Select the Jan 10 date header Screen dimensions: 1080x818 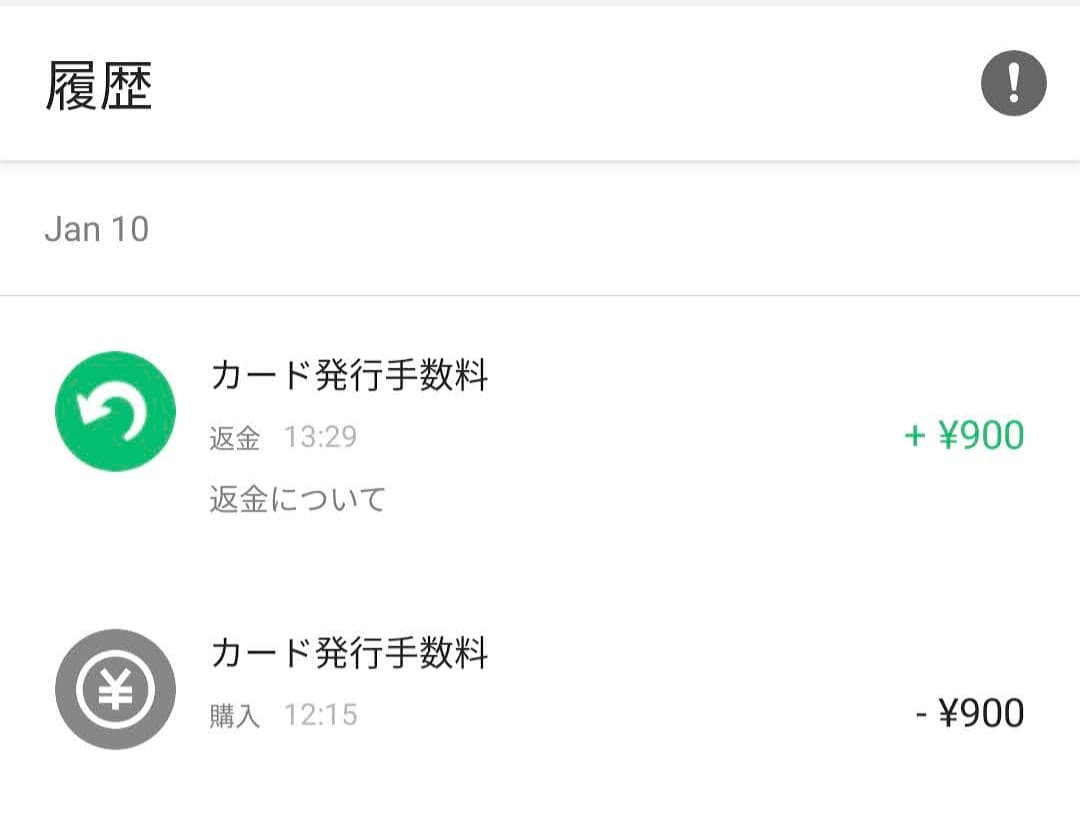(x=97, y=229)
